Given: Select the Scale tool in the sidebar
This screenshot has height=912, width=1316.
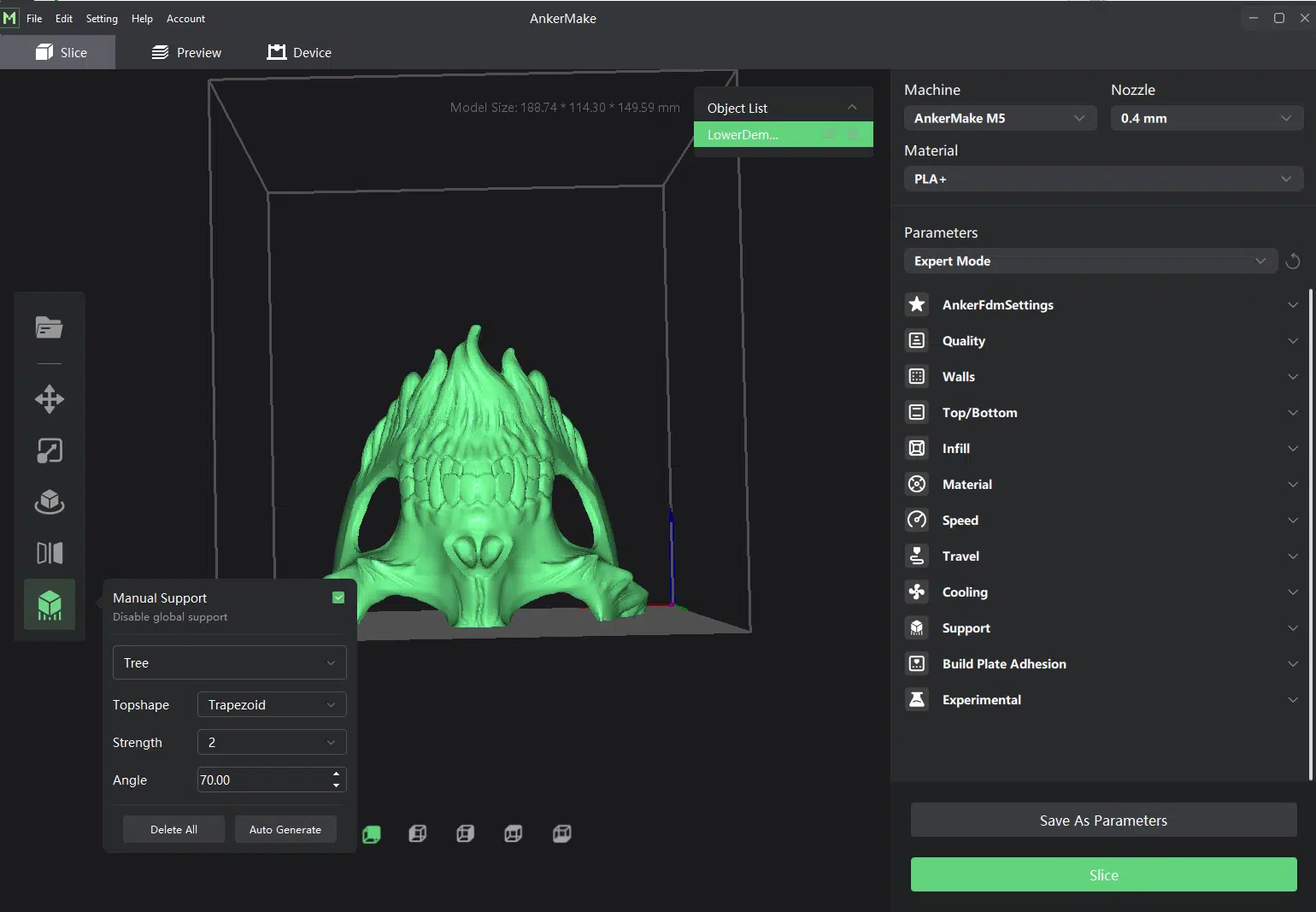Looking at the screenshot, I should click(50, 450).
